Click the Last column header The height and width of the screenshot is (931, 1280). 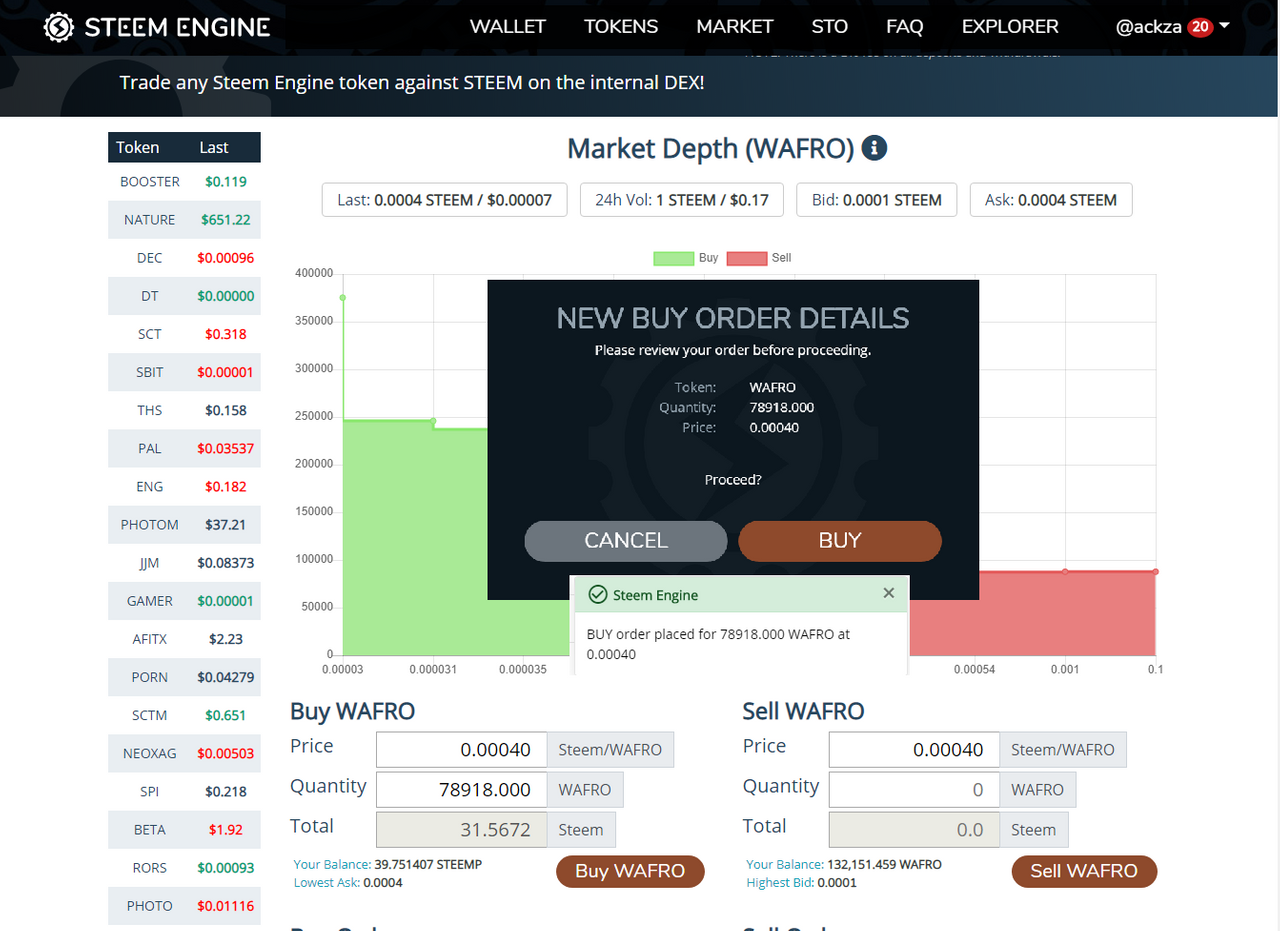(214, 147)
